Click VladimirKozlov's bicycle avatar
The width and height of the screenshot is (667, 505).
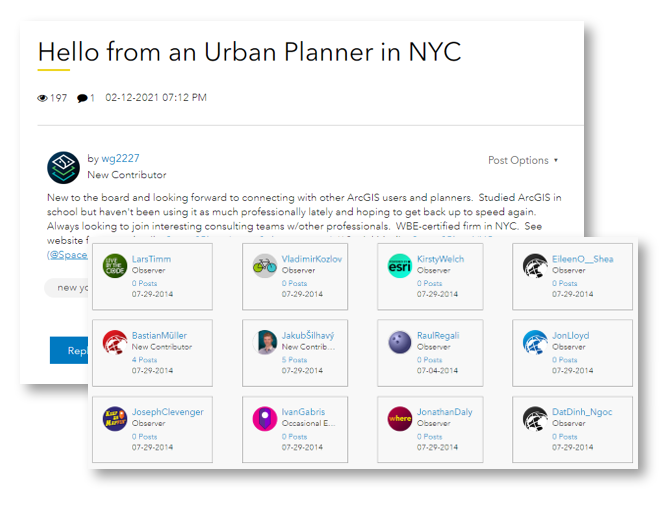(265, 265)
